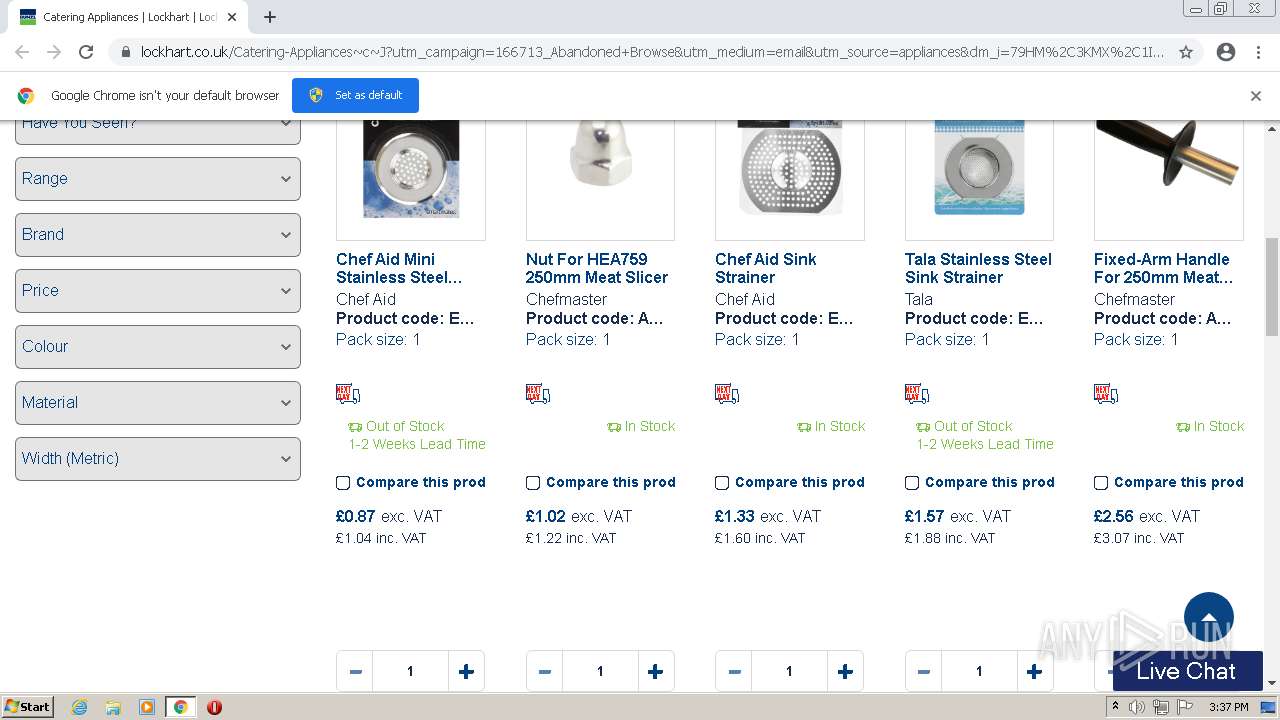
Task: Click the £2.56 exc. VAT price
Action: click(x=1147, y=517)
